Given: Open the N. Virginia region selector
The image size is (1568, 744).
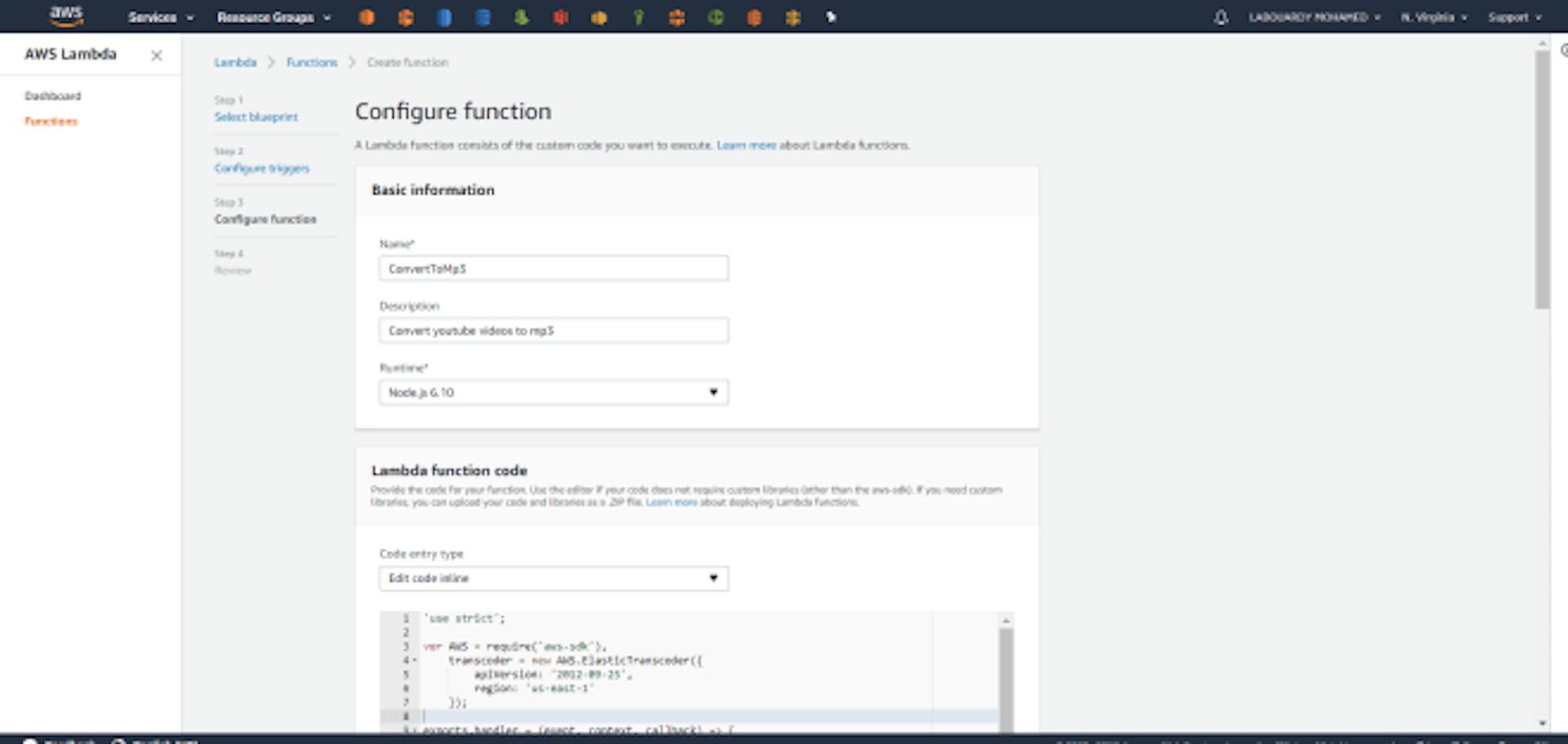Looking at the screenshot, I should tap(1433, 17).
